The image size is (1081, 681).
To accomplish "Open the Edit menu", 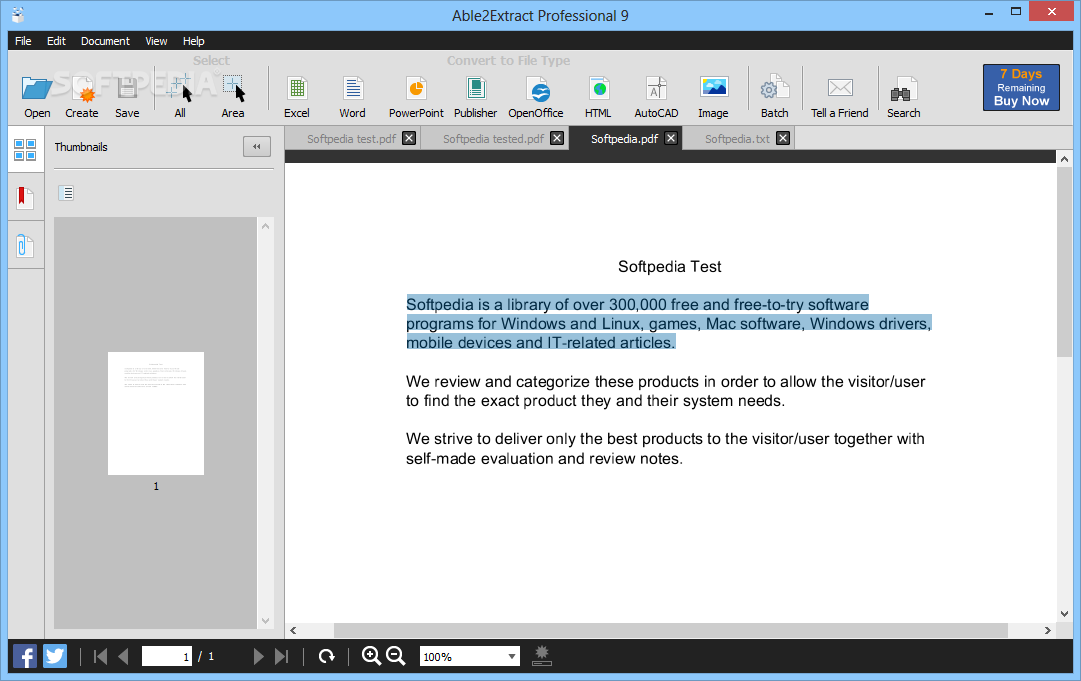I will [56, 41].
